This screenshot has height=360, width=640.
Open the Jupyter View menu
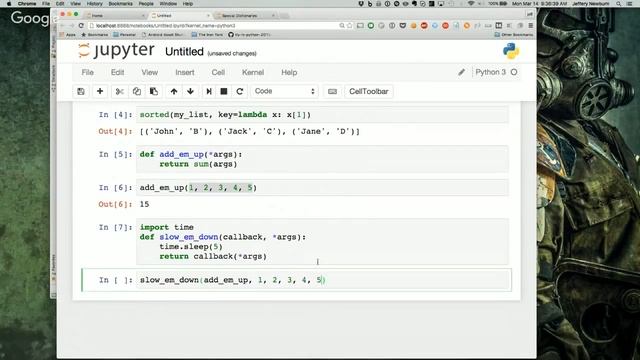149,72
